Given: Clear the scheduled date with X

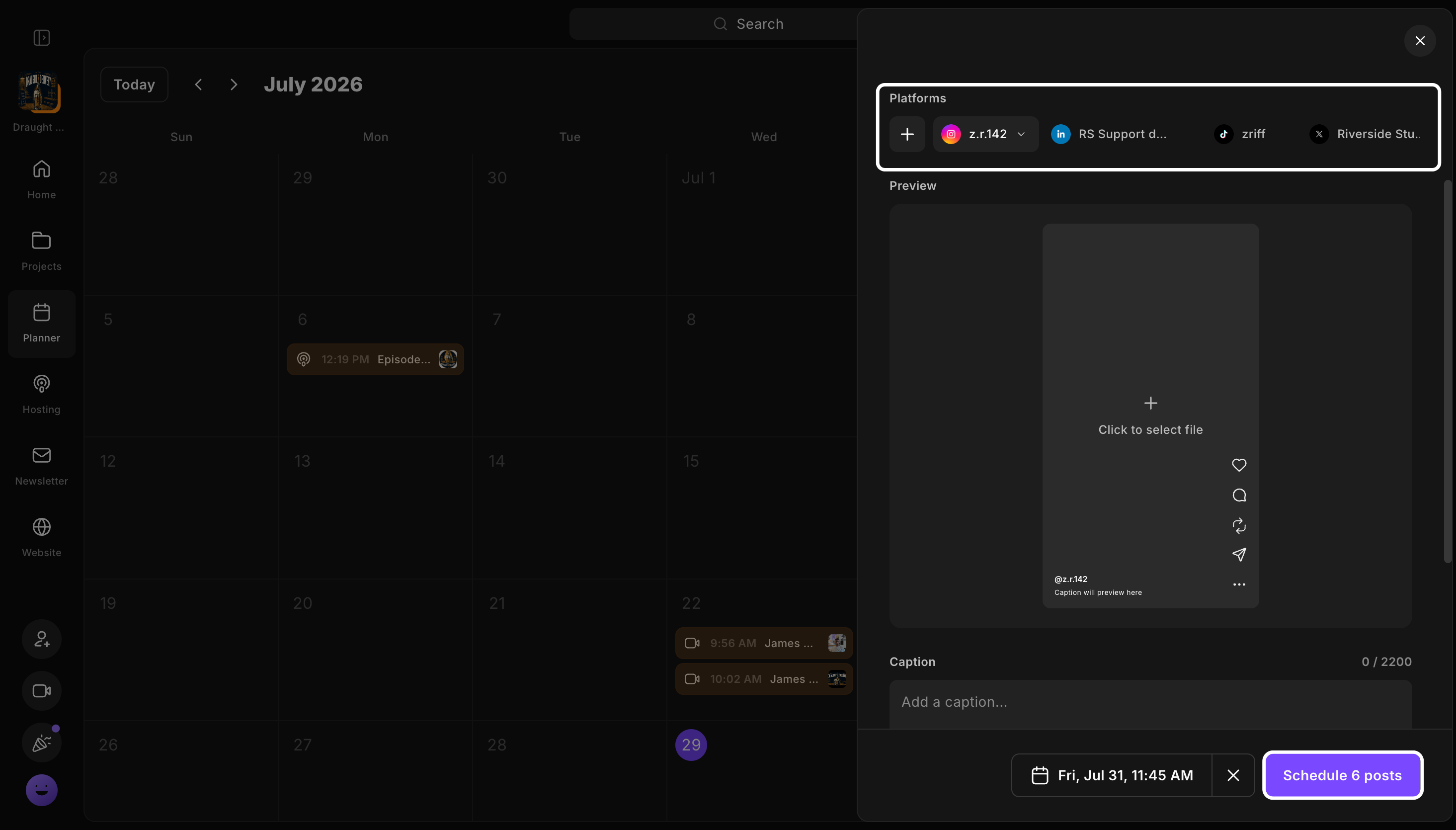Looking at the screenshot, I should click(1233, 775).
